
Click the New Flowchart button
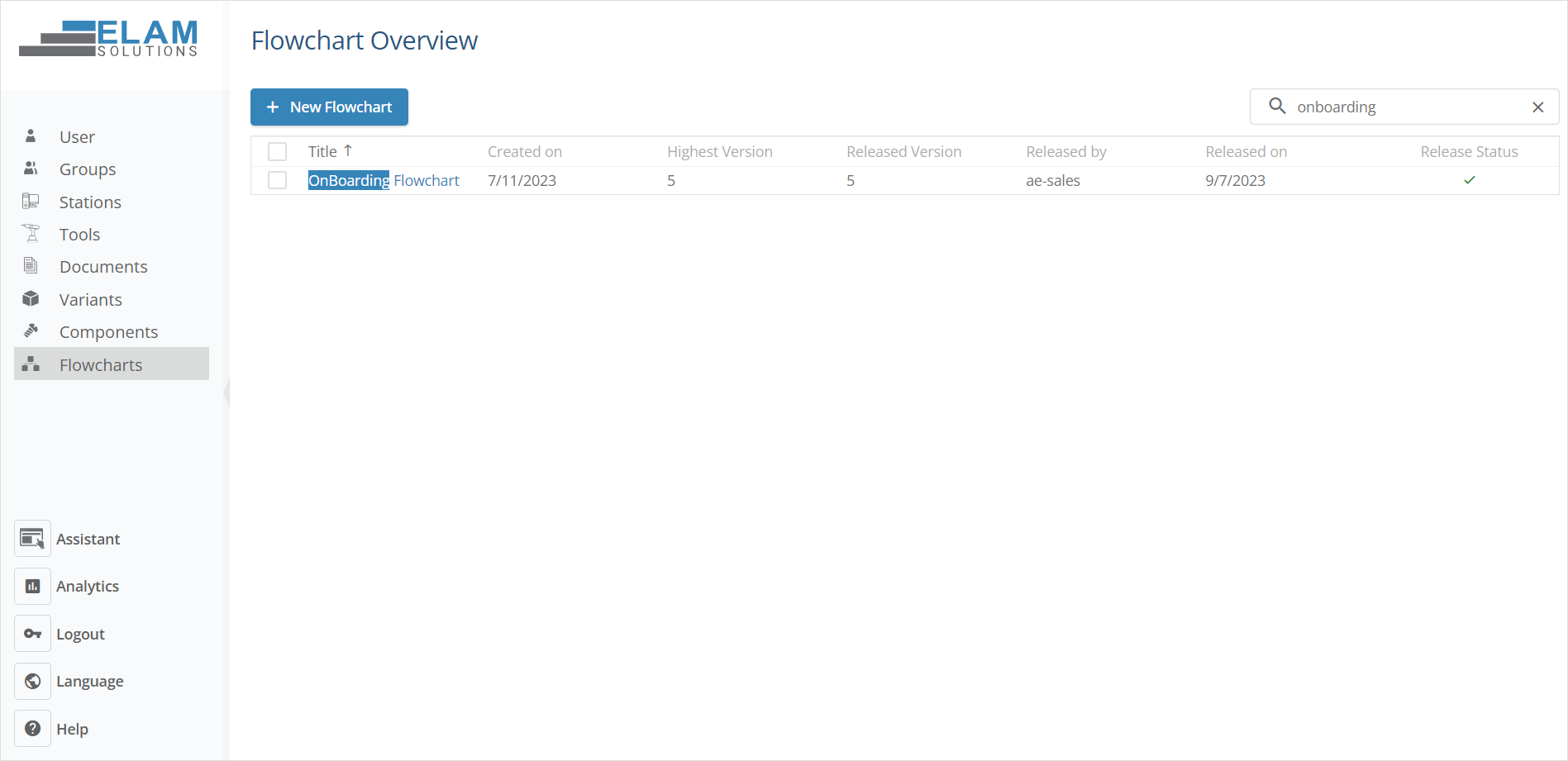[x=329, y=107]
